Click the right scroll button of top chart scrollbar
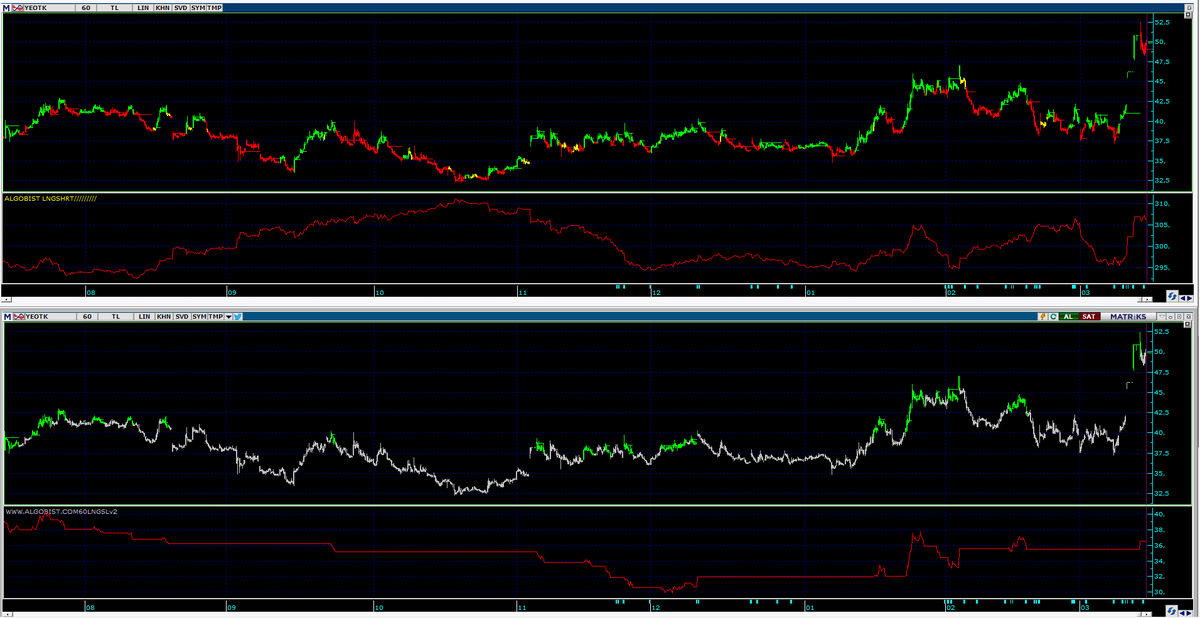 click(x=1147, y=299)
